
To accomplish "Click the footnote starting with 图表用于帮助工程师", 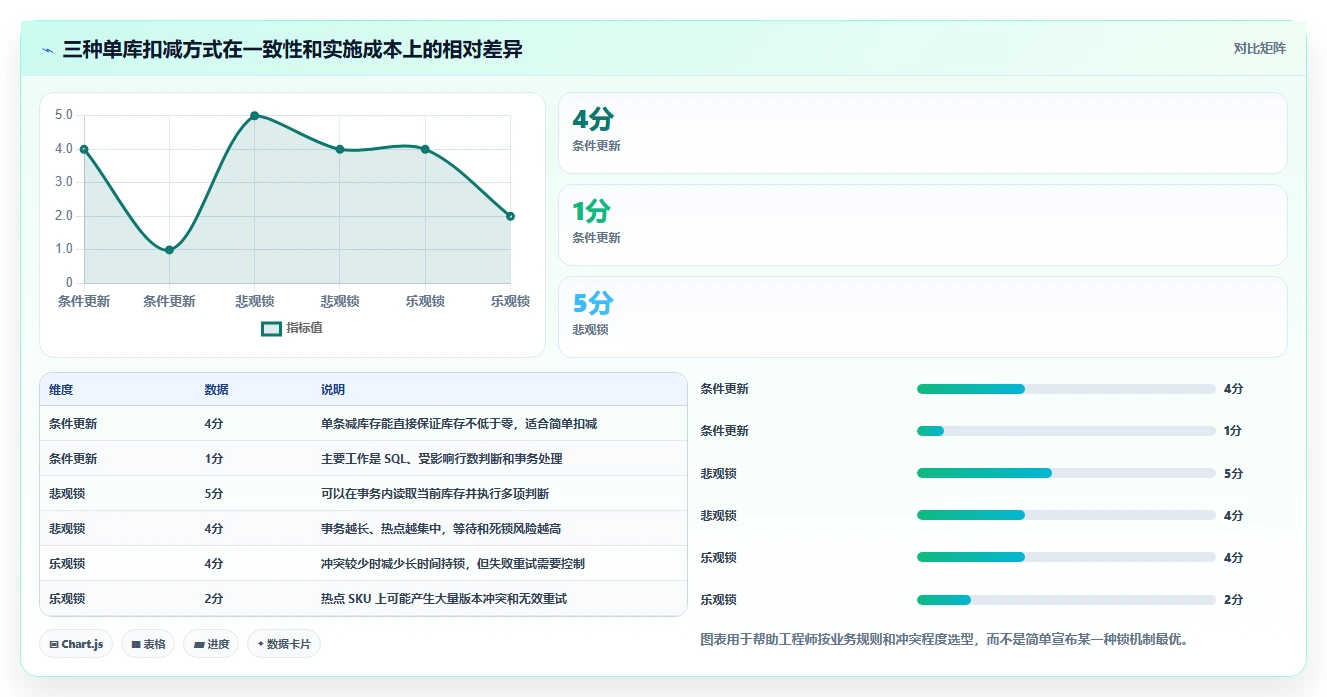I will (947, 639).
